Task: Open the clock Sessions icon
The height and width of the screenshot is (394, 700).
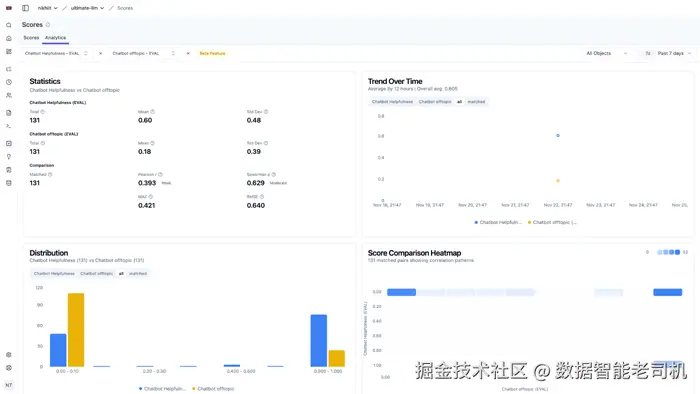Action: pyautogui.click(x=8, y=82)
